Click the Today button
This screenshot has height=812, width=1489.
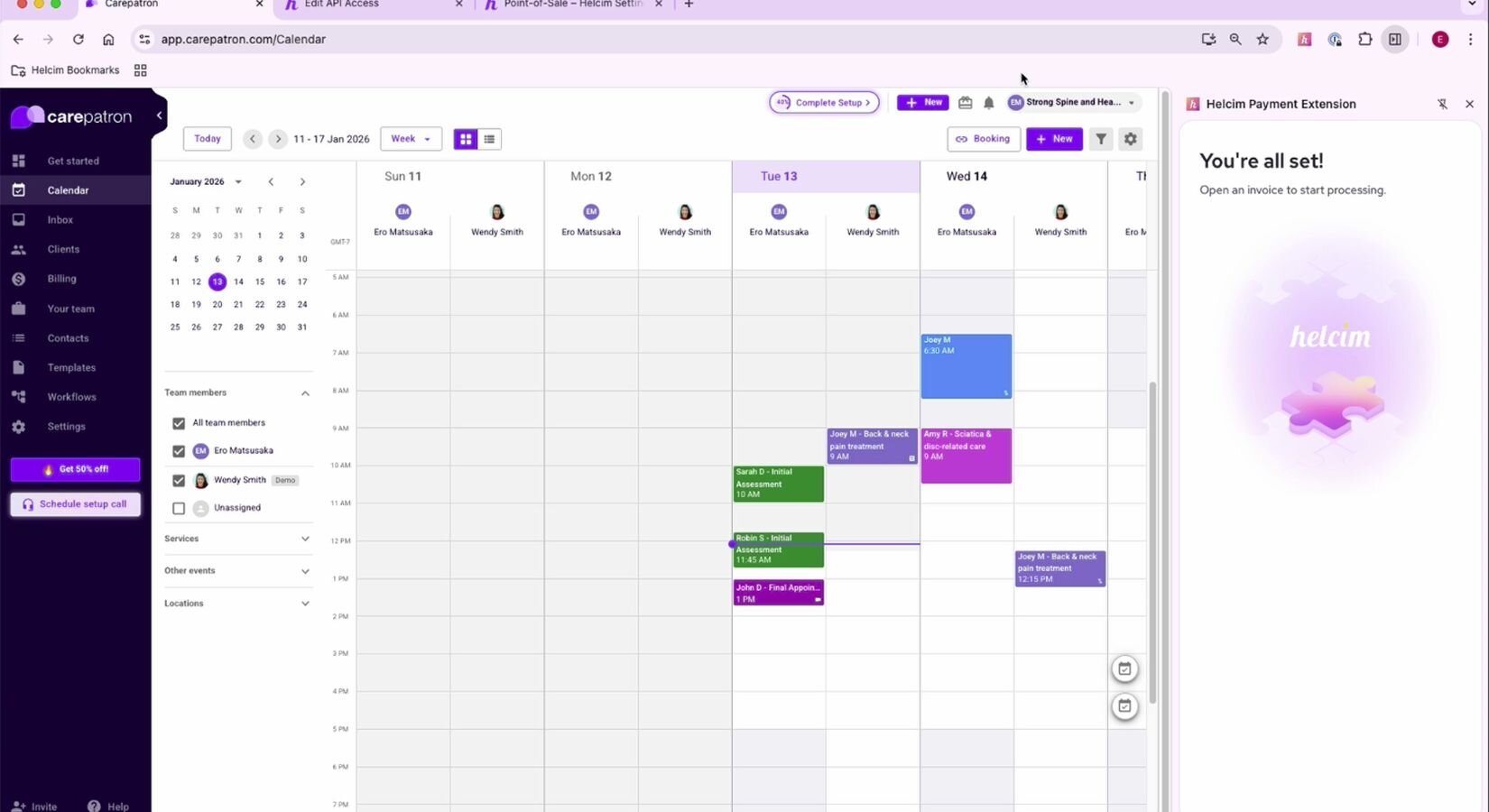click(x=207, y=139)
